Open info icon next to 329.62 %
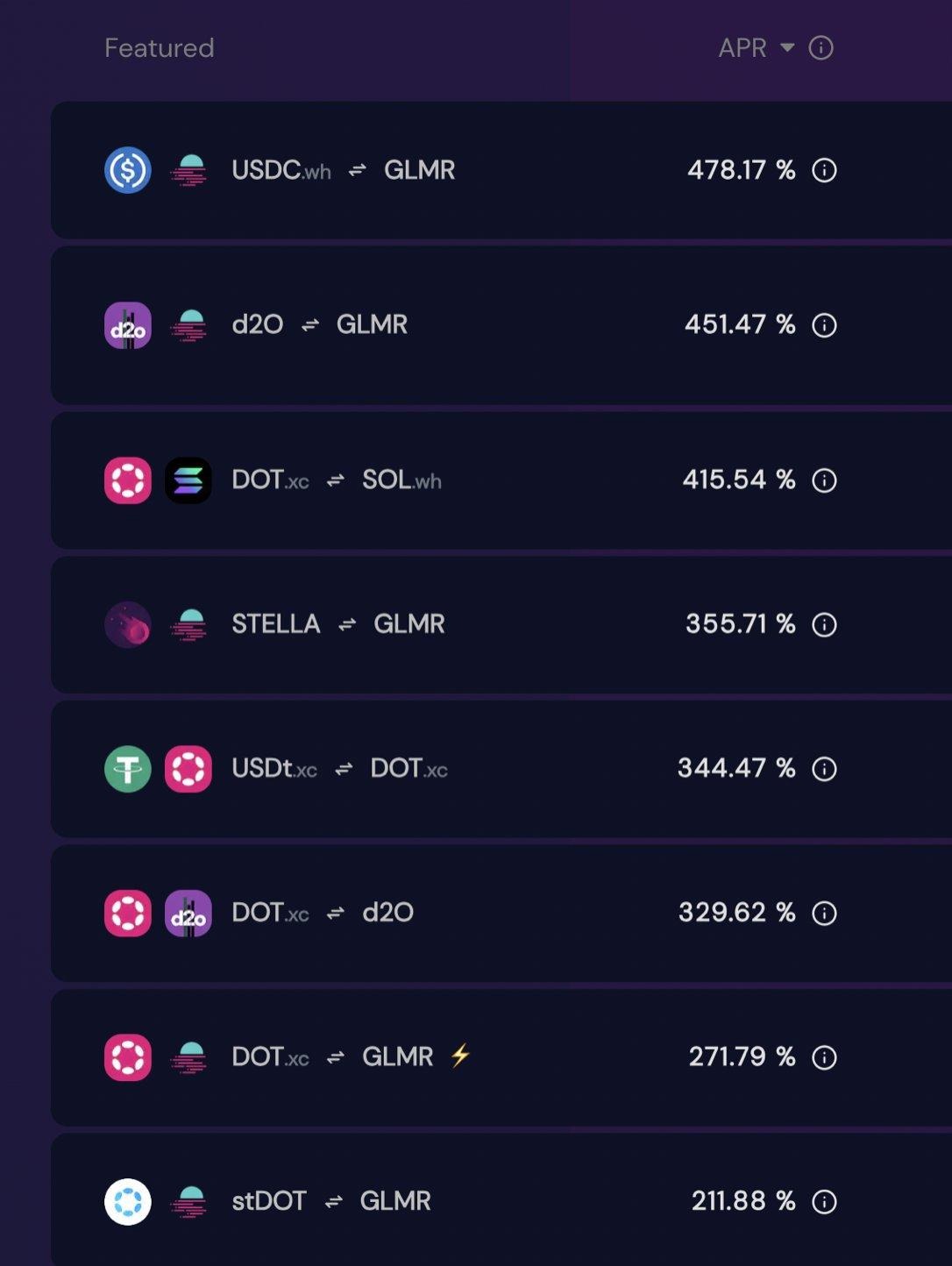 pos(824,914)
